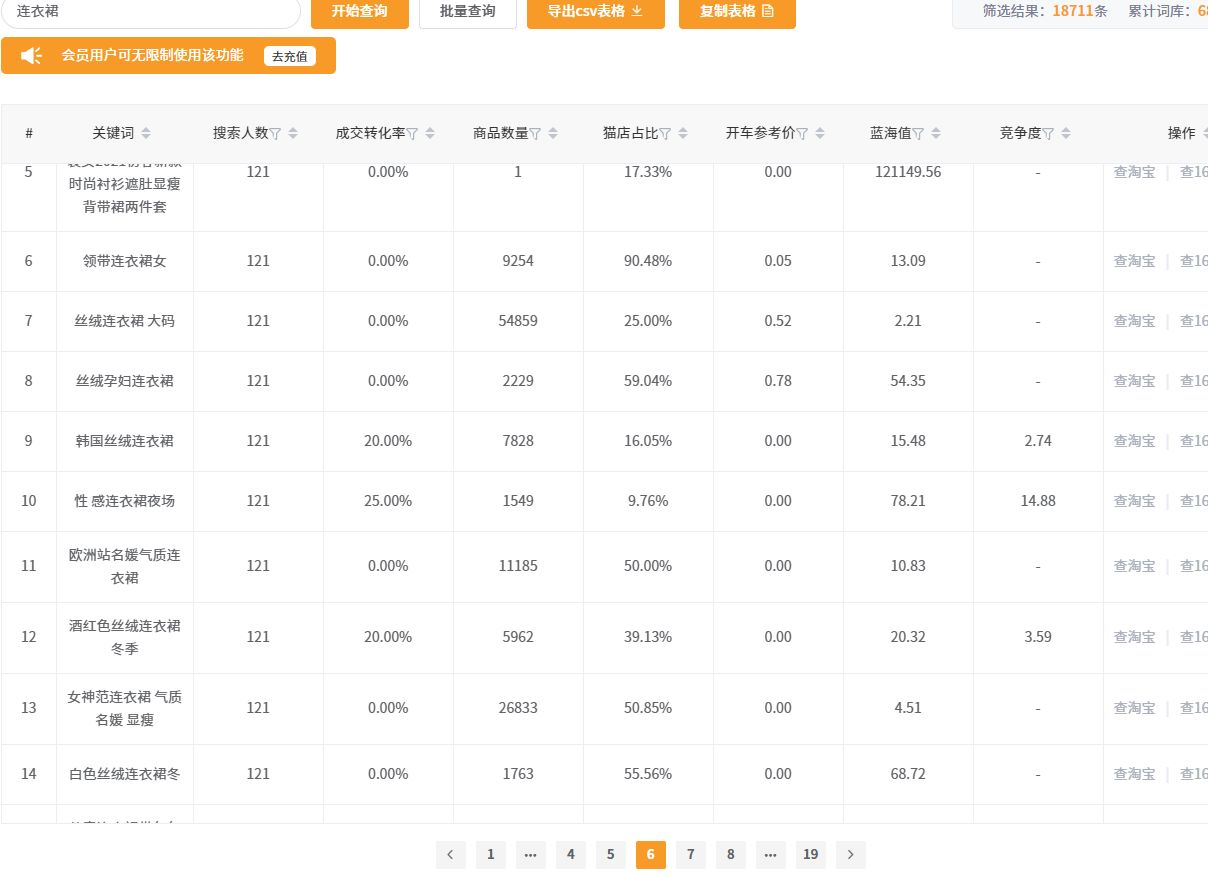
Task: Click 导出csv表格 to export the table
Action: (x=595, y=11)
